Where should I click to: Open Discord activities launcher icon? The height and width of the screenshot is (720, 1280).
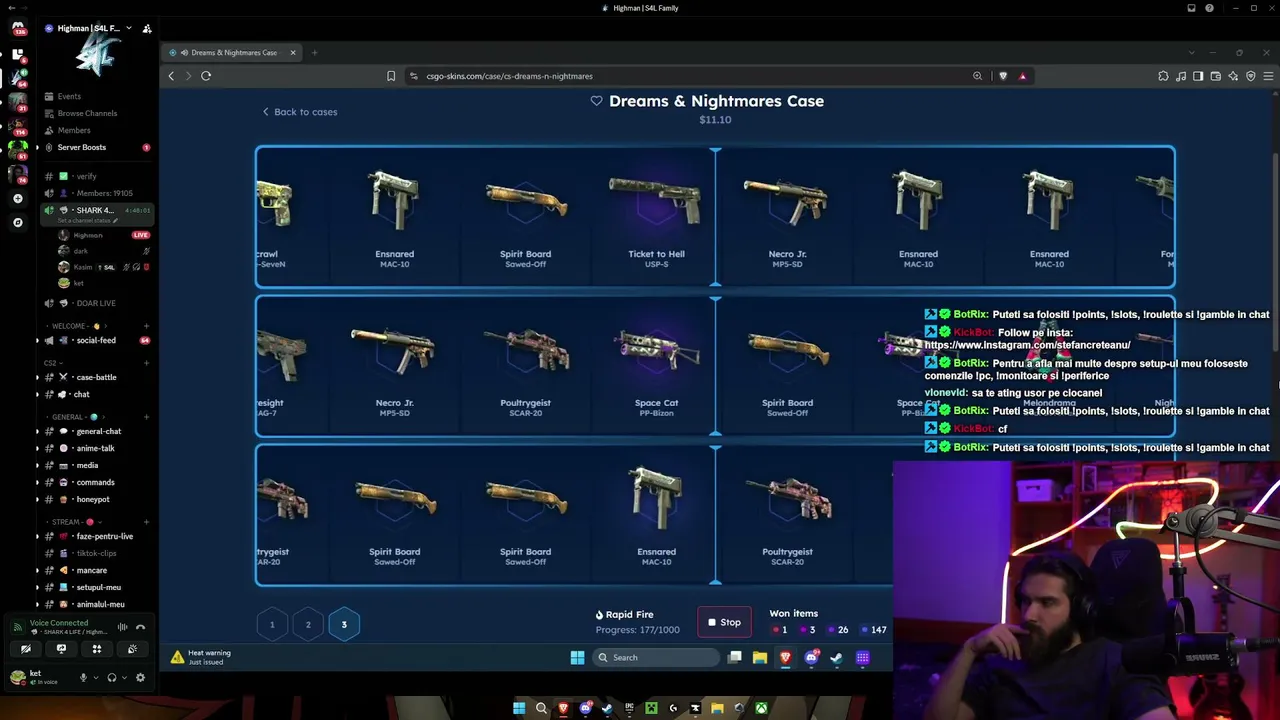[97, 649]
